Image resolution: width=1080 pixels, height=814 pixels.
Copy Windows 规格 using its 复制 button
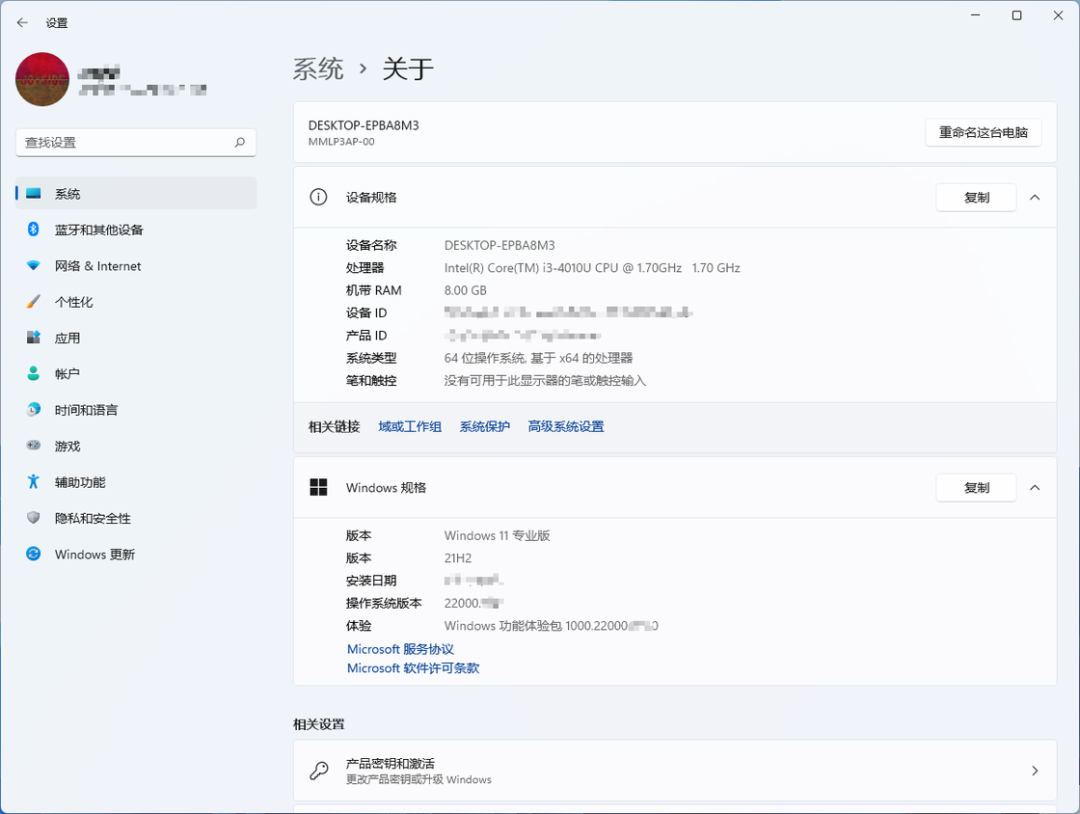click(x=976, y=488)
